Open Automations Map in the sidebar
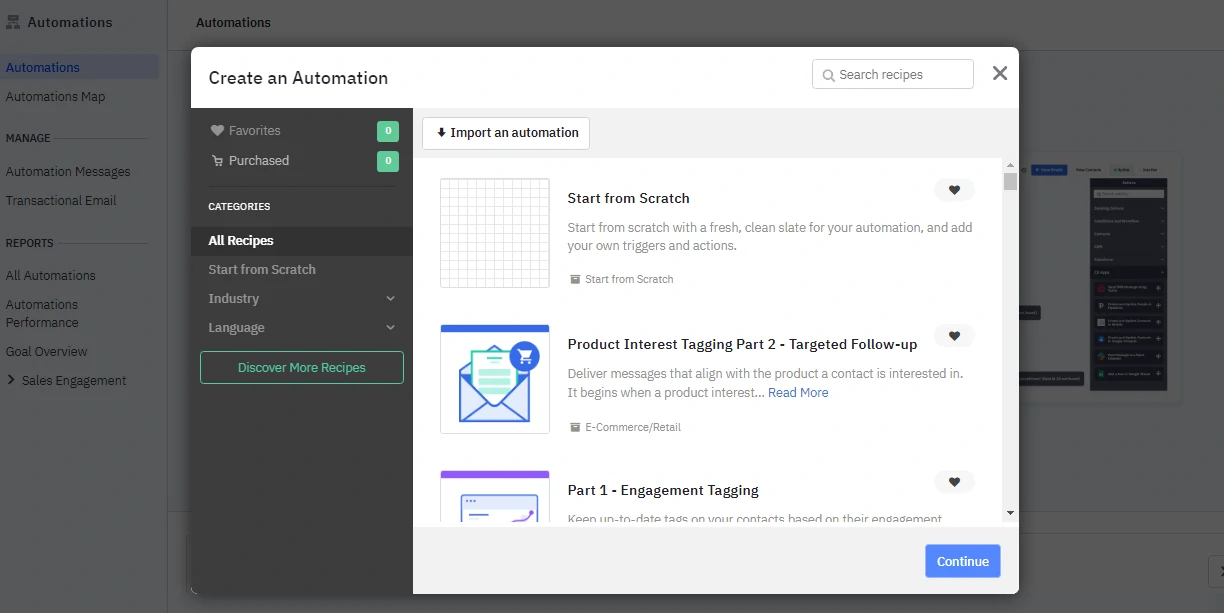The width and height of the screenshot is (1224, 613). (x=55, y=97)
